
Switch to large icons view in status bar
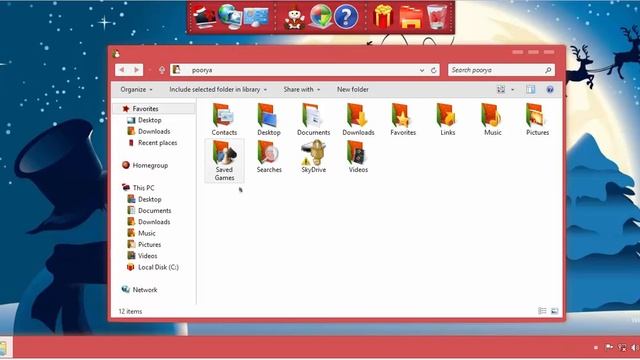tap(554, 311)
